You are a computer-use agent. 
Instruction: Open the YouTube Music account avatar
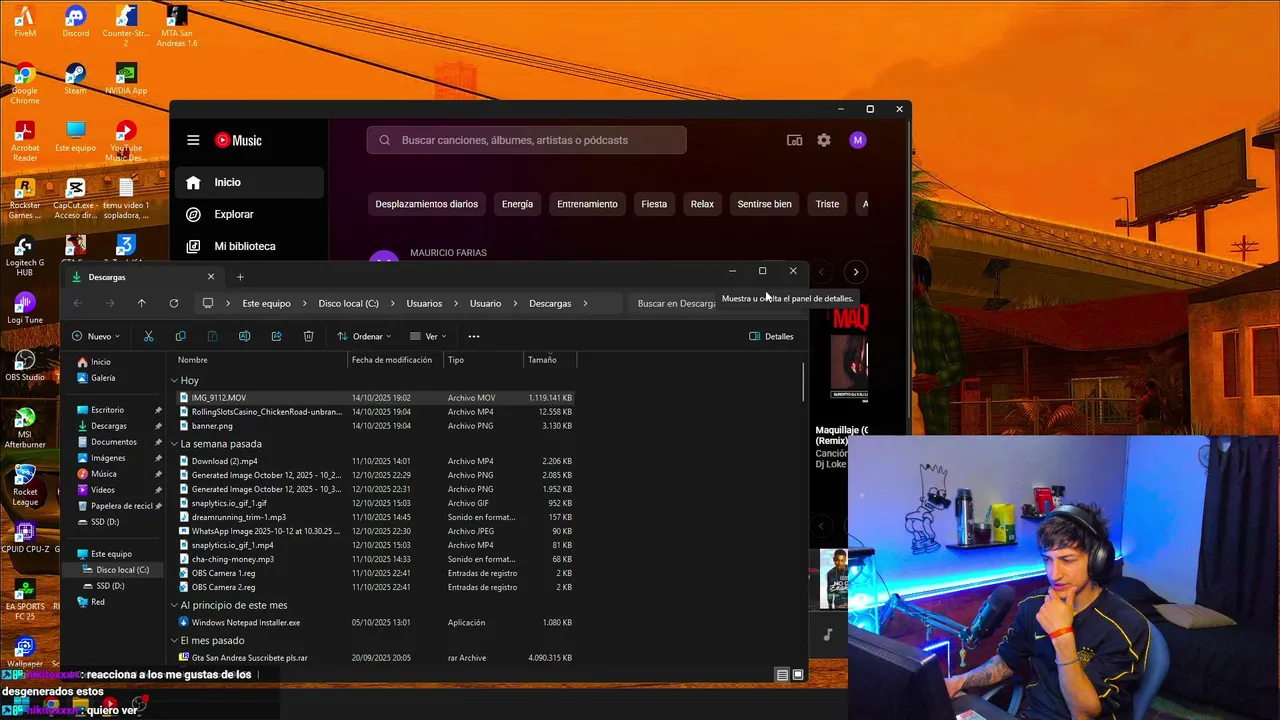pos(857,140)
